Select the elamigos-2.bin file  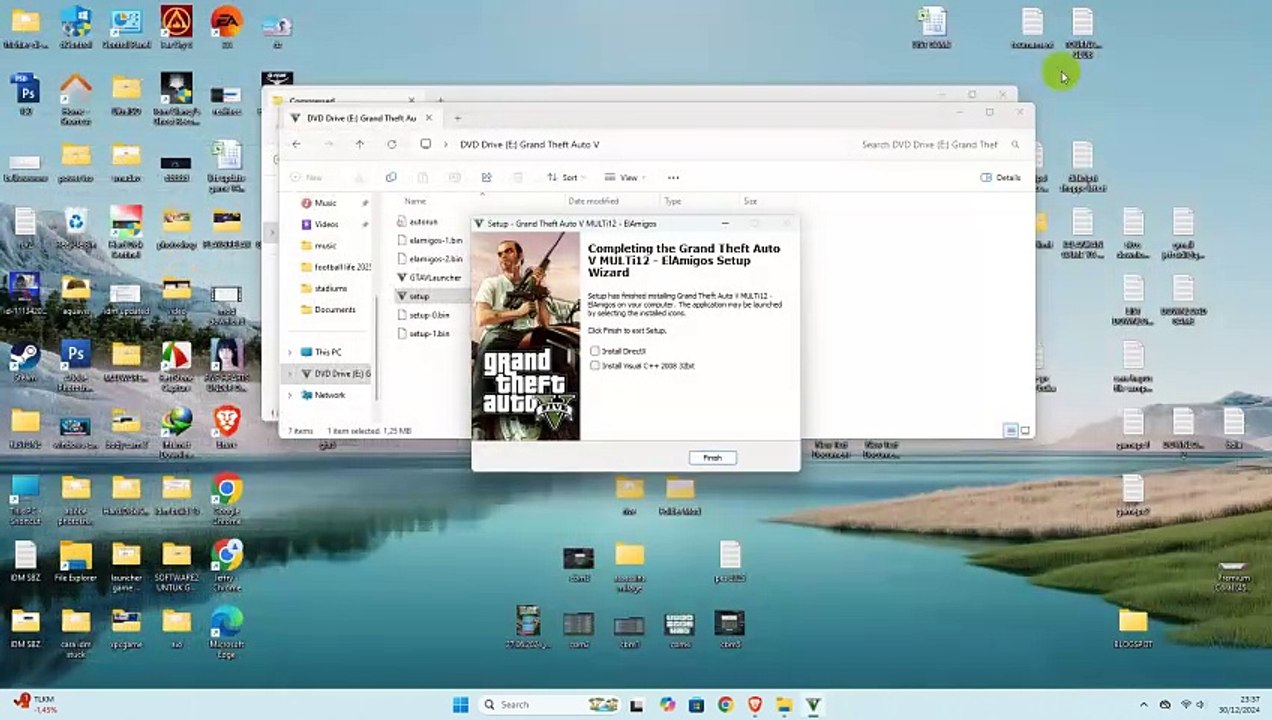coord(435,259)
